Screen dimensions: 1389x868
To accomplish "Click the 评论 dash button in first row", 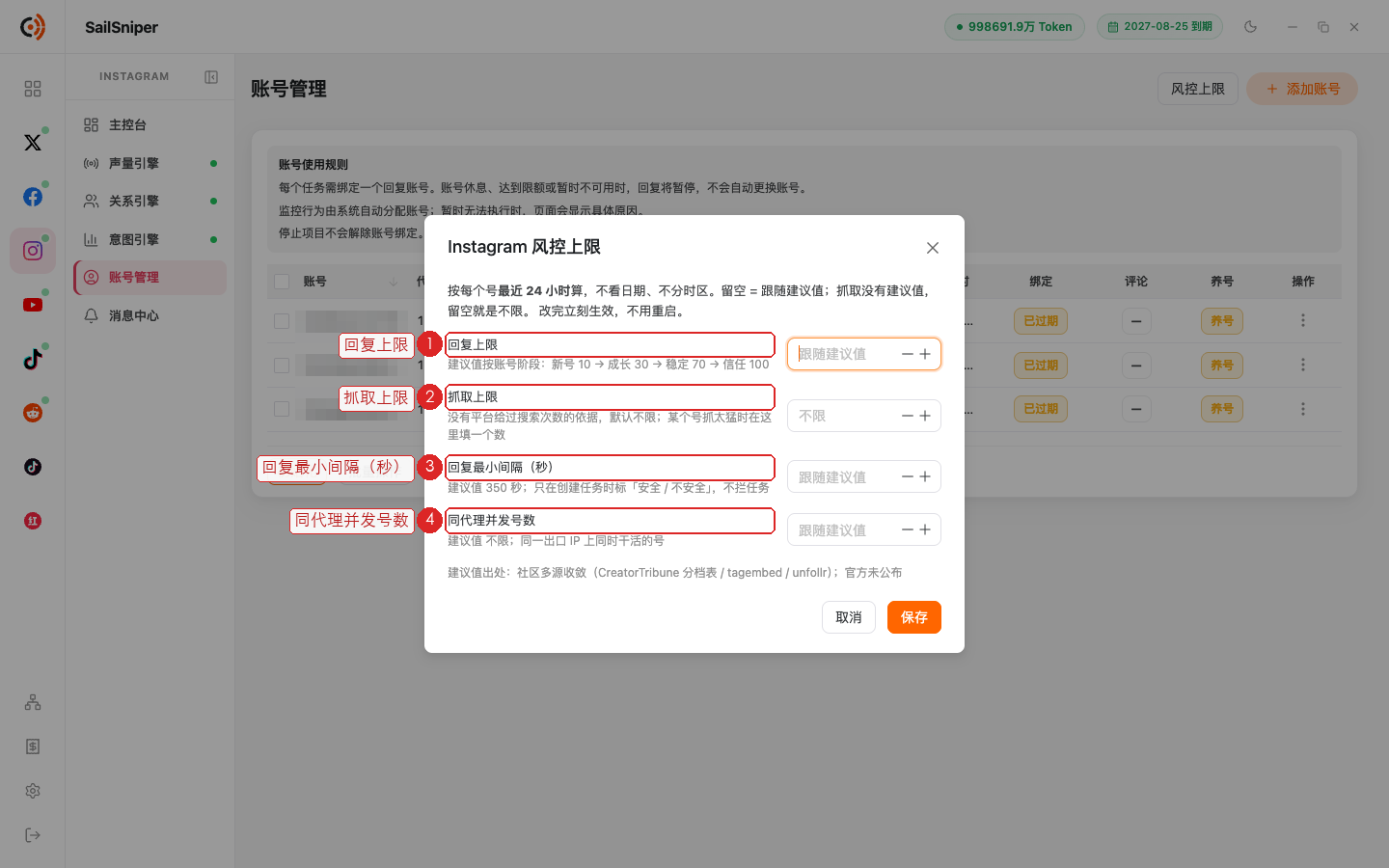I will pos(1136,321).
